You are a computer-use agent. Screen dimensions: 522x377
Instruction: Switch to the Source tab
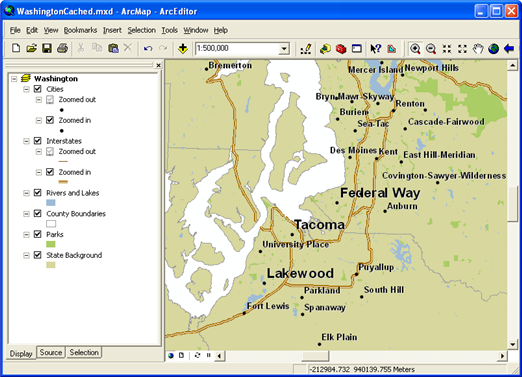click(x=51, y=352)
